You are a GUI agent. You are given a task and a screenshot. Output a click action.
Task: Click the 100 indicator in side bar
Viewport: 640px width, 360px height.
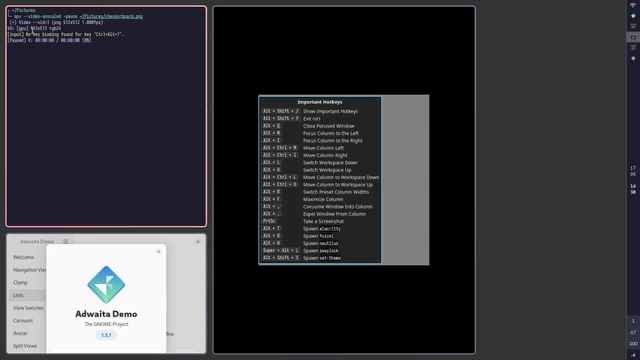[x=633, y=344]
